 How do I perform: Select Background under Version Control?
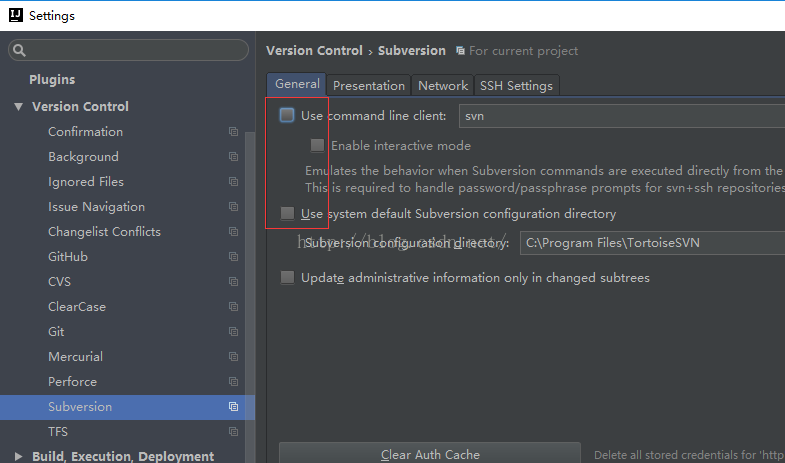click(x=83, y=157)
